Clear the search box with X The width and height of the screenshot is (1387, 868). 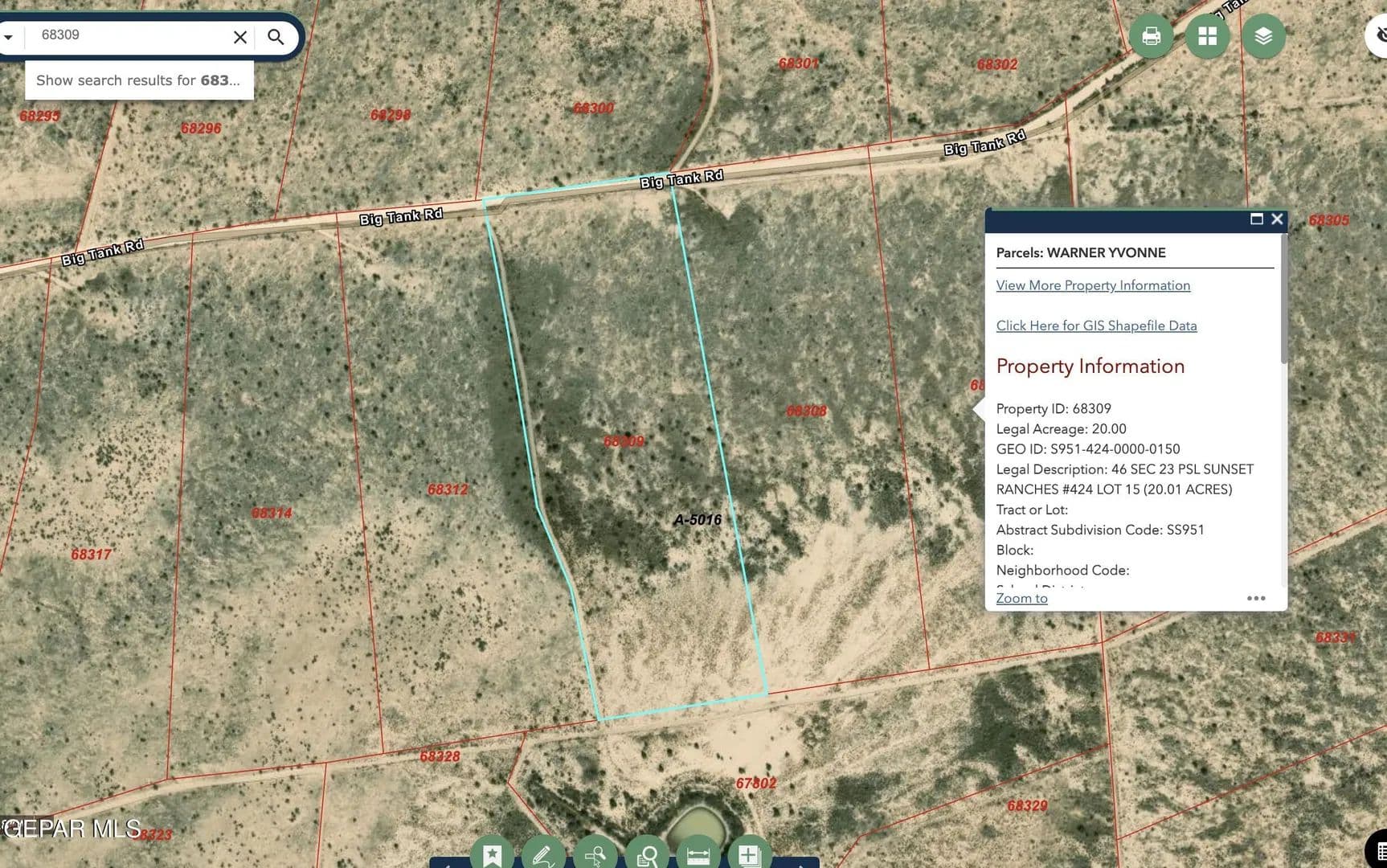coord(239,37)
